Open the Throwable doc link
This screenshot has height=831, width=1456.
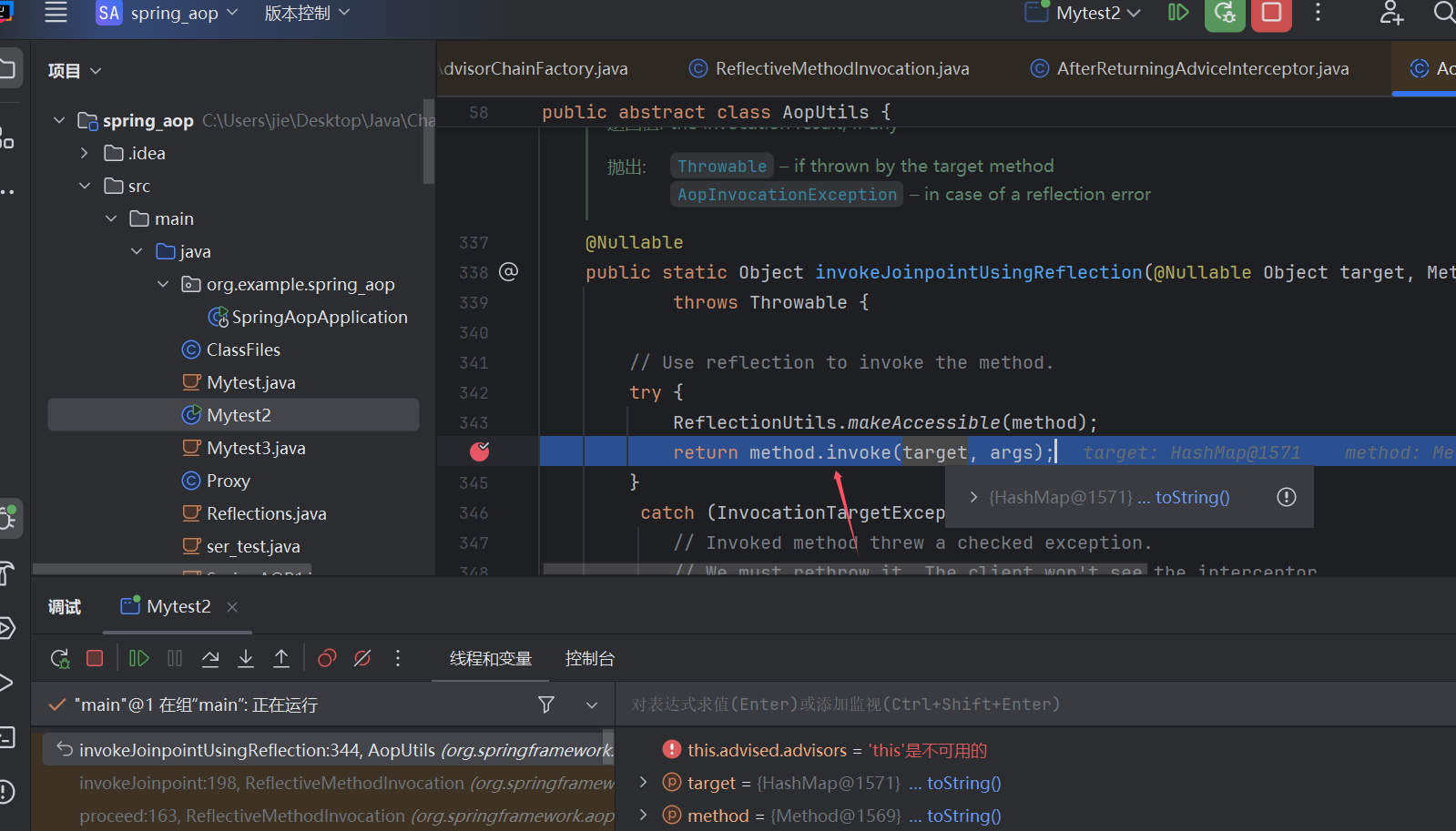tap(722, 166)
